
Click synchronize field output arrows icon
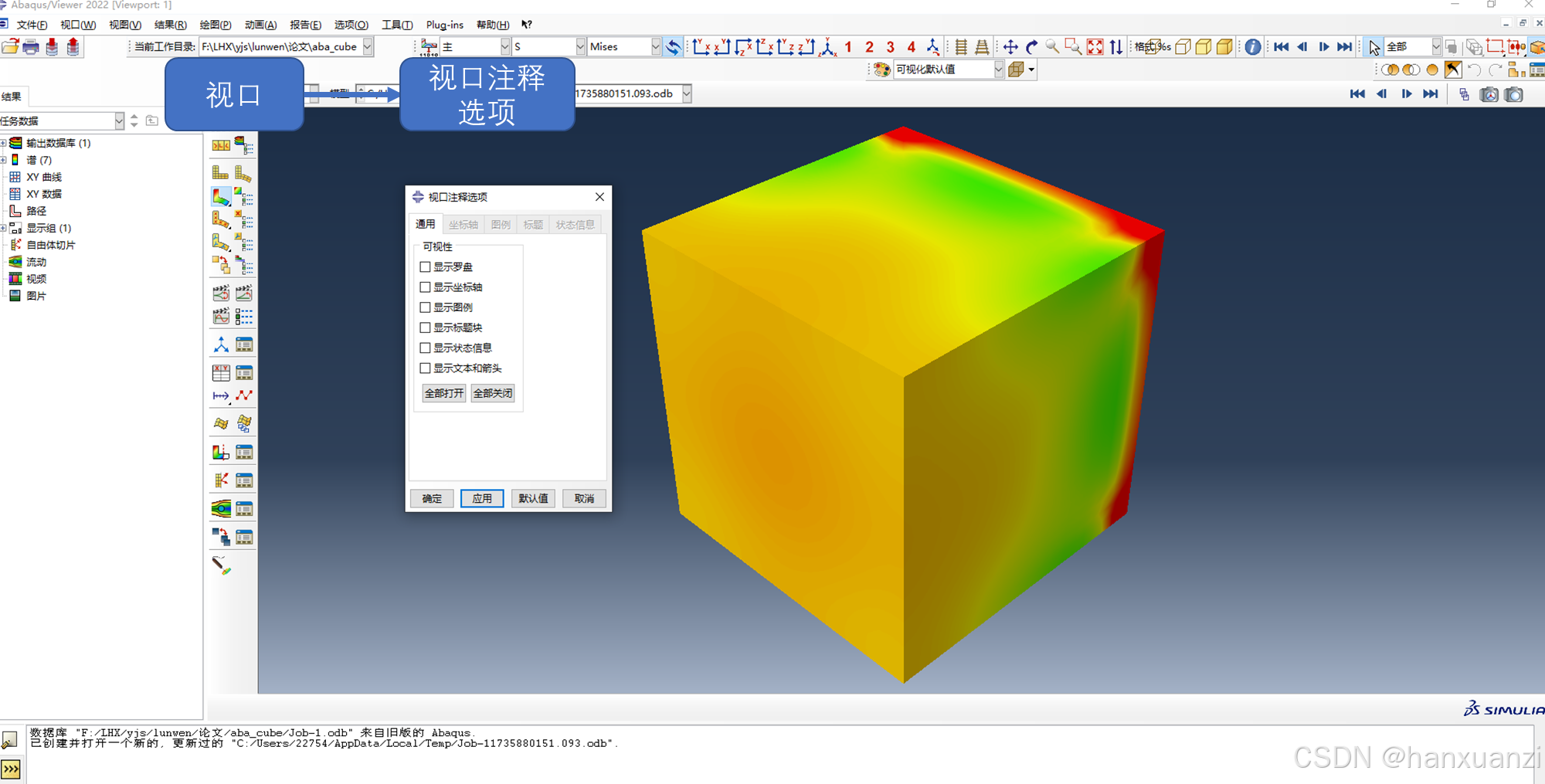pyautogui.click(x=674, y=47)
